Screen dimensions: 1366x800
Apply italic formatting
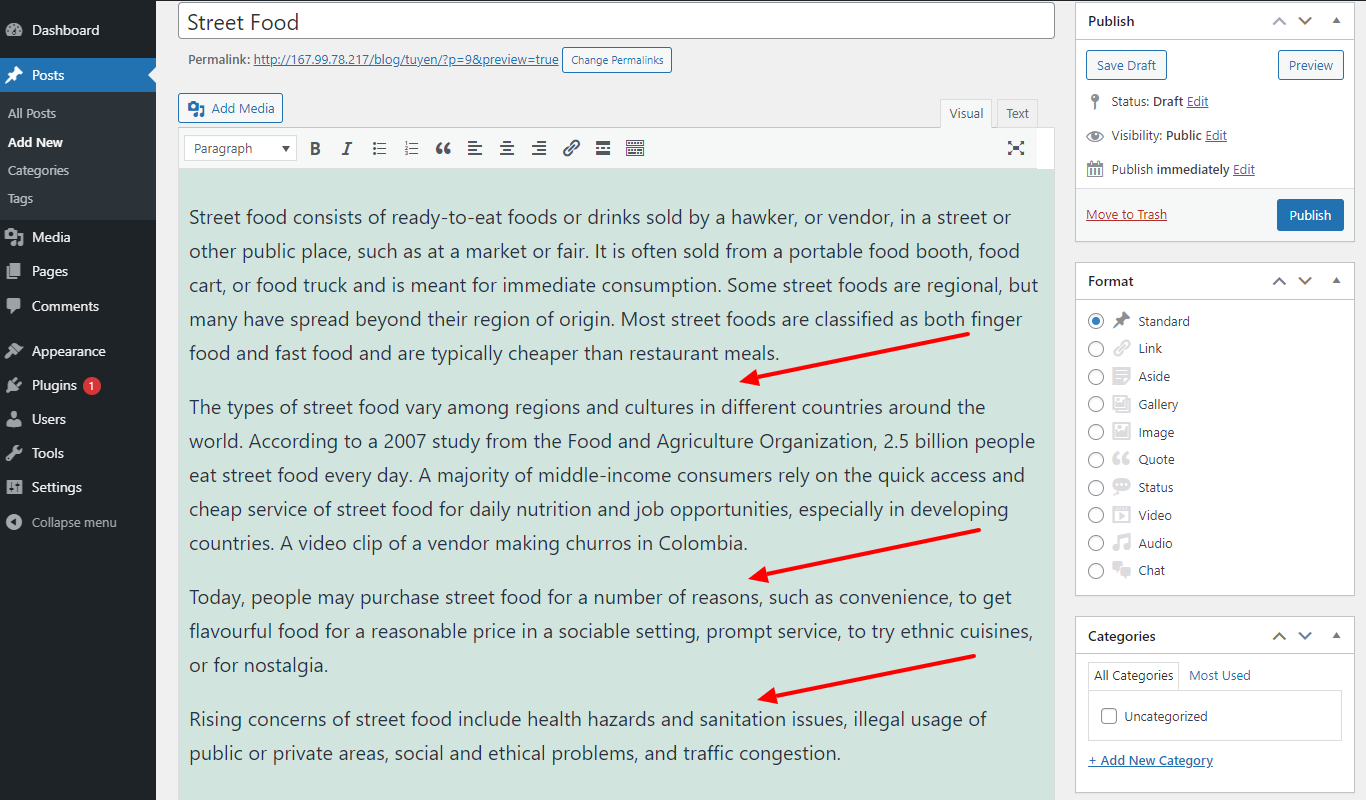coord(347,148)
